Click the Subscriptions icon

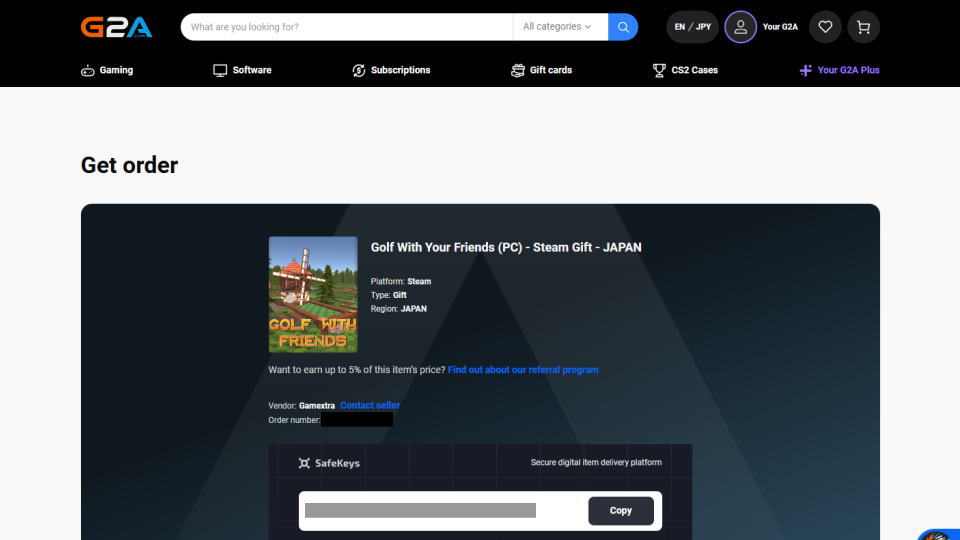point(359,71)
